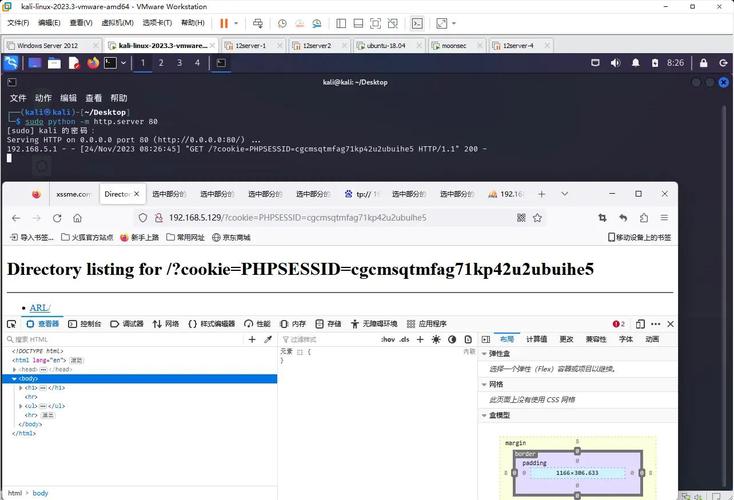The height and width of the screenshot is (500, 734).
Task: Click the element picker icon in DevTools
Action: (x=11, y=324)
